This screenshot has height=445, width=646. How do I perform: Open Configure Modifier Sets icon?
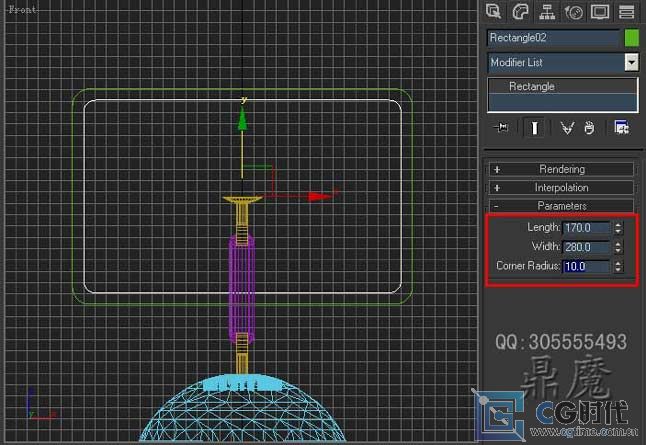click(x=621, y=128)
